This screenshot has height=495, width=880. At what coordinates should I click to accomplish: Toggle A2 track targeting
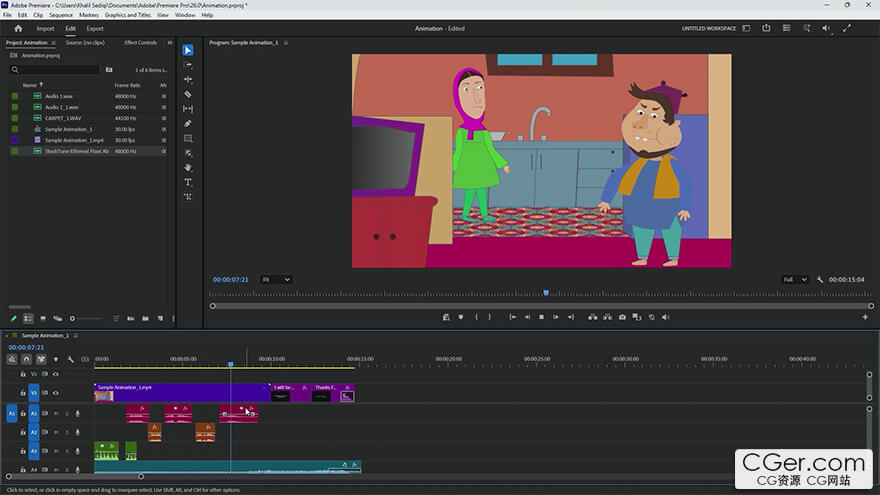coord(34,432)
